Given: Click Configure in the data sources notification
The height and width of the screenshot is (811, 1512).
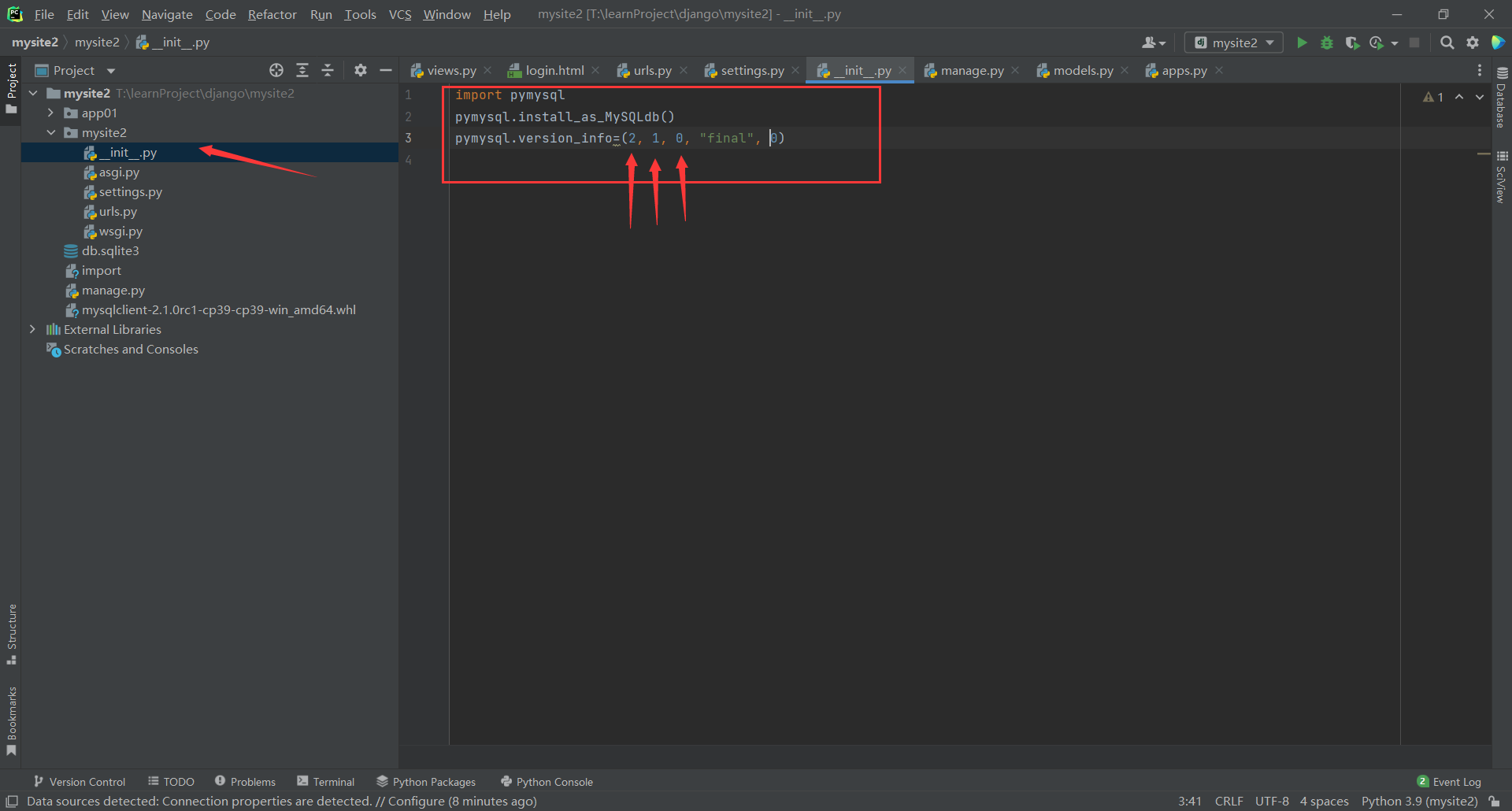Looking at the screenshot, I should (416, 801).
